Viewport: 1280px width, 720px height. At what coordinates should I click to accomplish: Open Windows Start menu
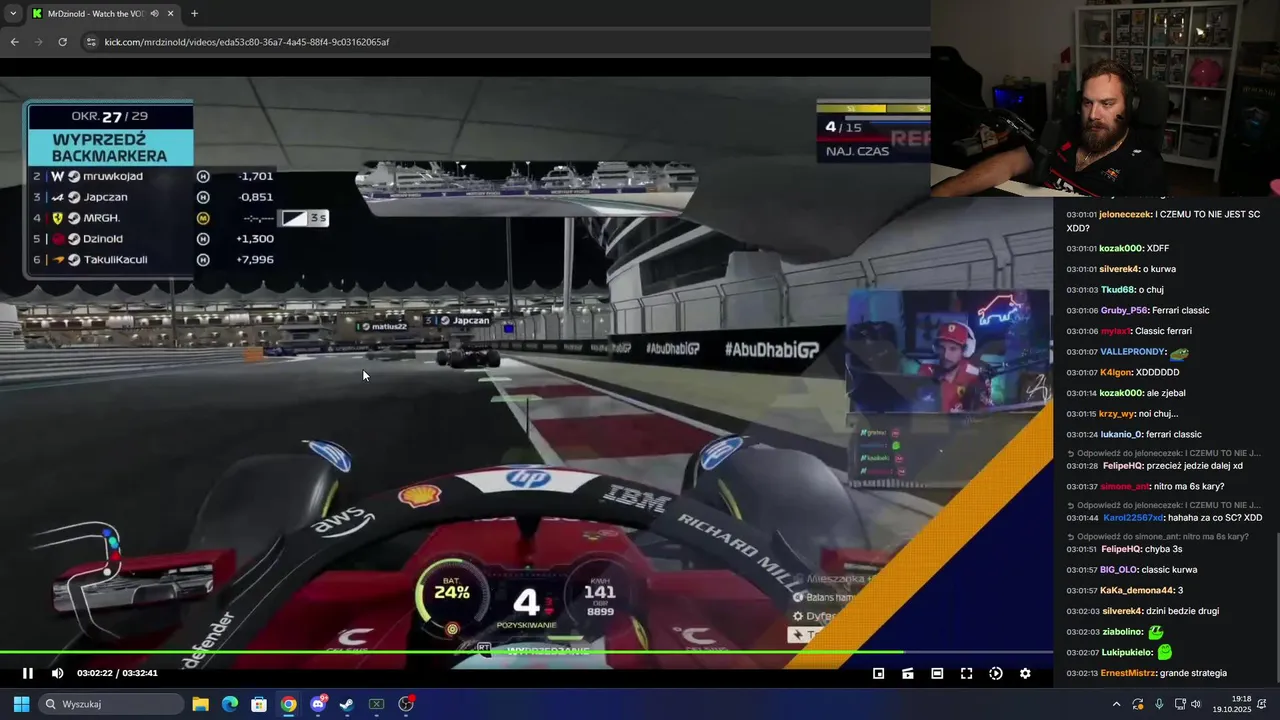point(21,704)
